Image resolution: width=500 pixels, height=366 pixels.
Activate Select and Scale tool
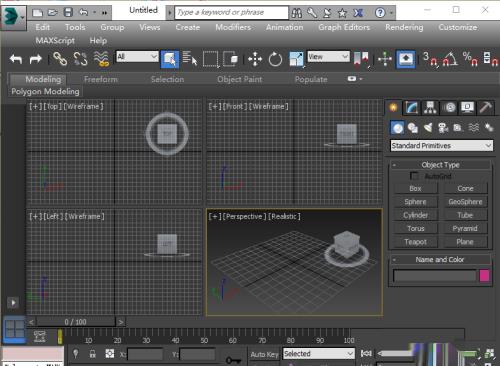(x=296, y=59)
